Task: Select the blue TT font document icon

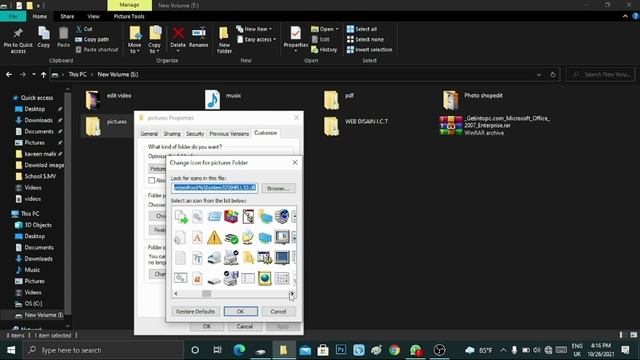Action: [x=197, y=258]
